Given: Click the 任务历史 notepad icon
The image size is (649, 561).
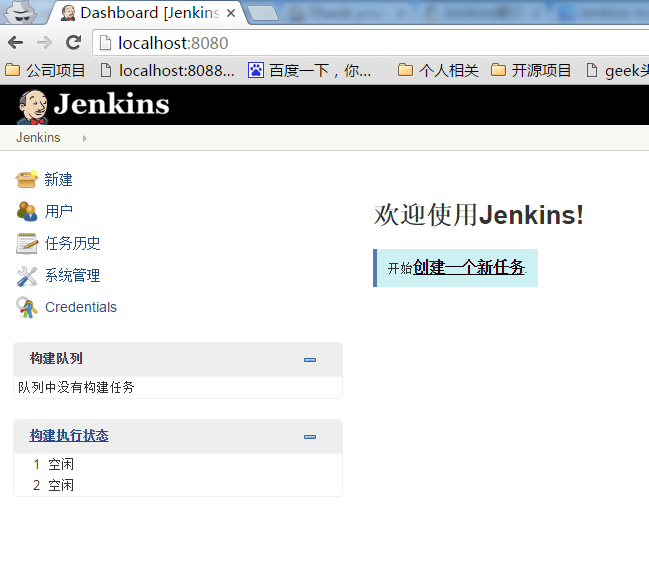Looking at the screenshot, I should [x=27, y=243].
